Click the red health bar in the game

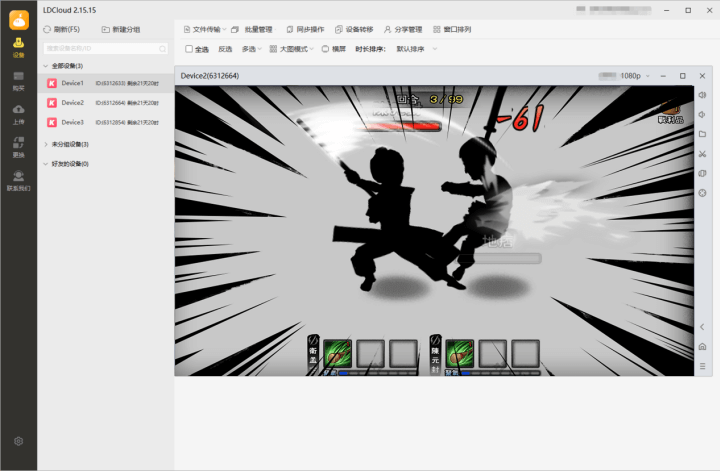[403, 126]
